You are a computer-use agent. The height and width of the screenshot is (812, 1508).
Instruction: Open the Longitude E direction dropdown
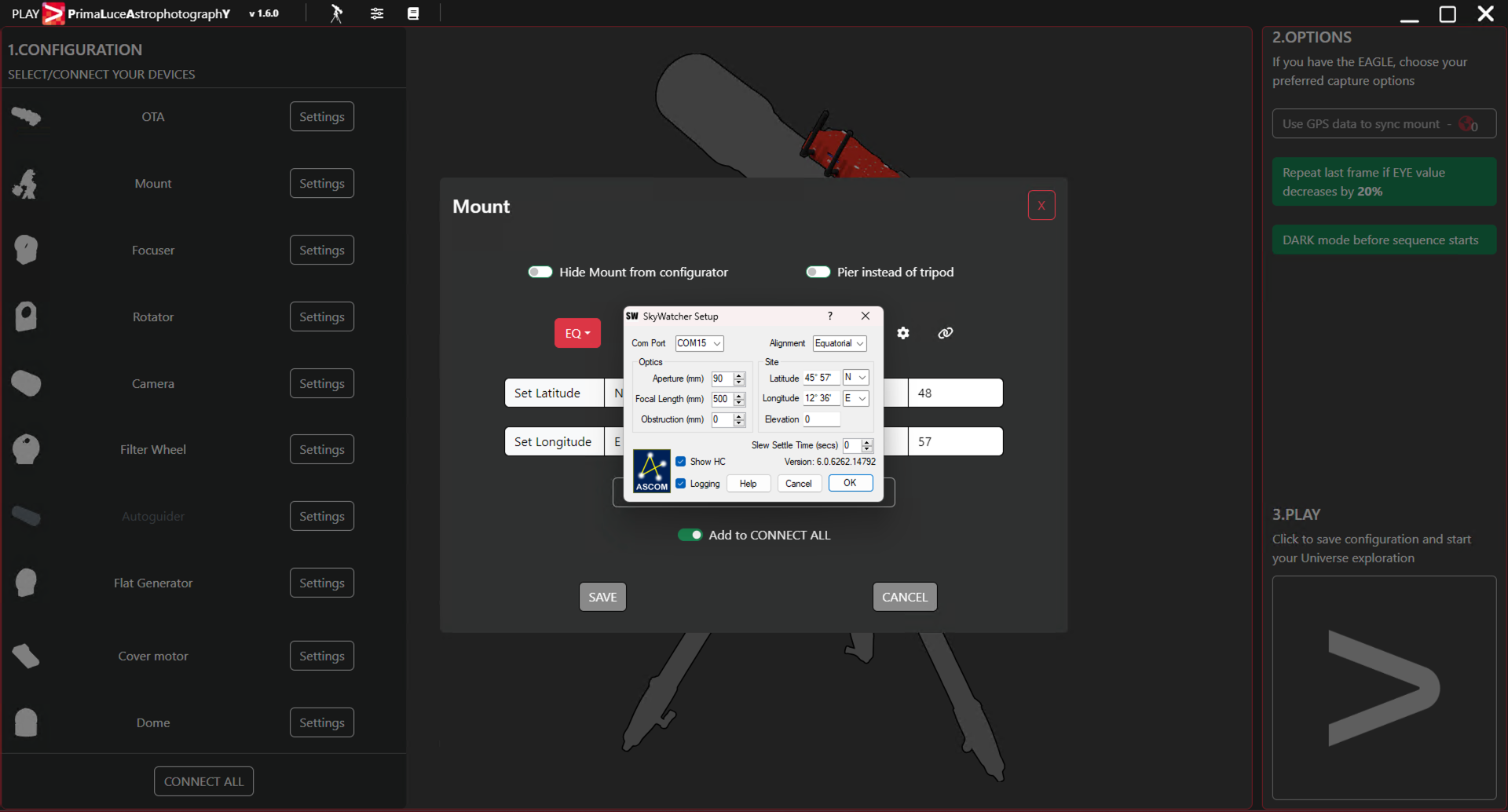tap(855, 398)
